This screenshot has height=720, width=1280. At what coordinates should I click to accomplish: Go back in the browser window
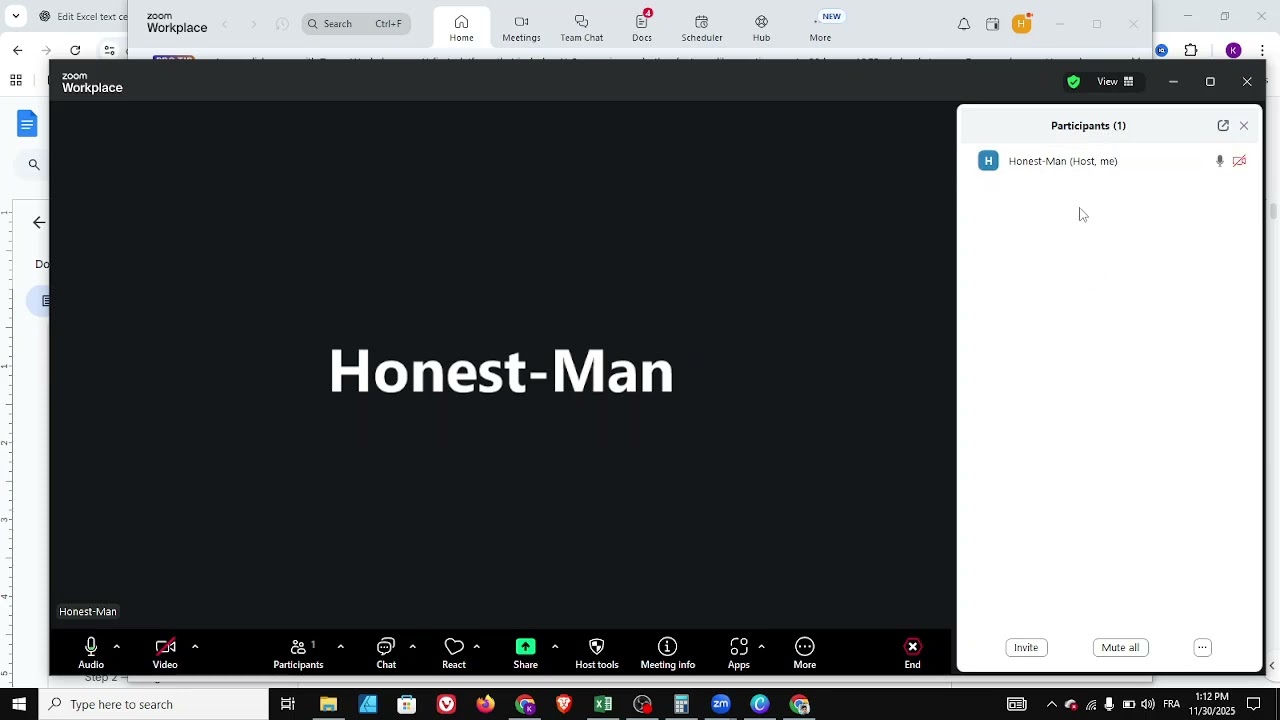click(17, 50)
